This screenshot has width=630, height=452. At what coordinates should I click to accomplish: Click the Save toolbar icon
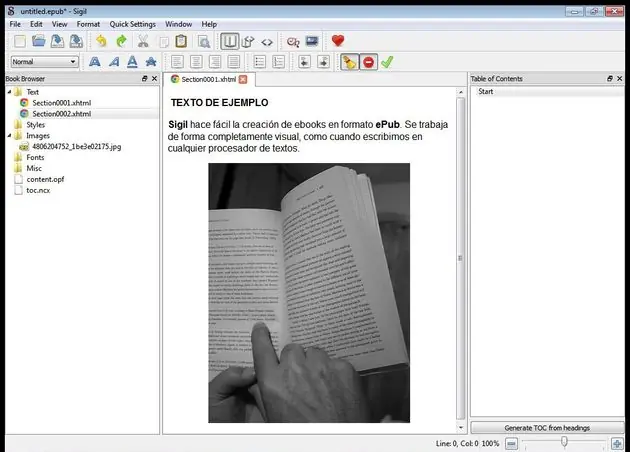[57, 41]
